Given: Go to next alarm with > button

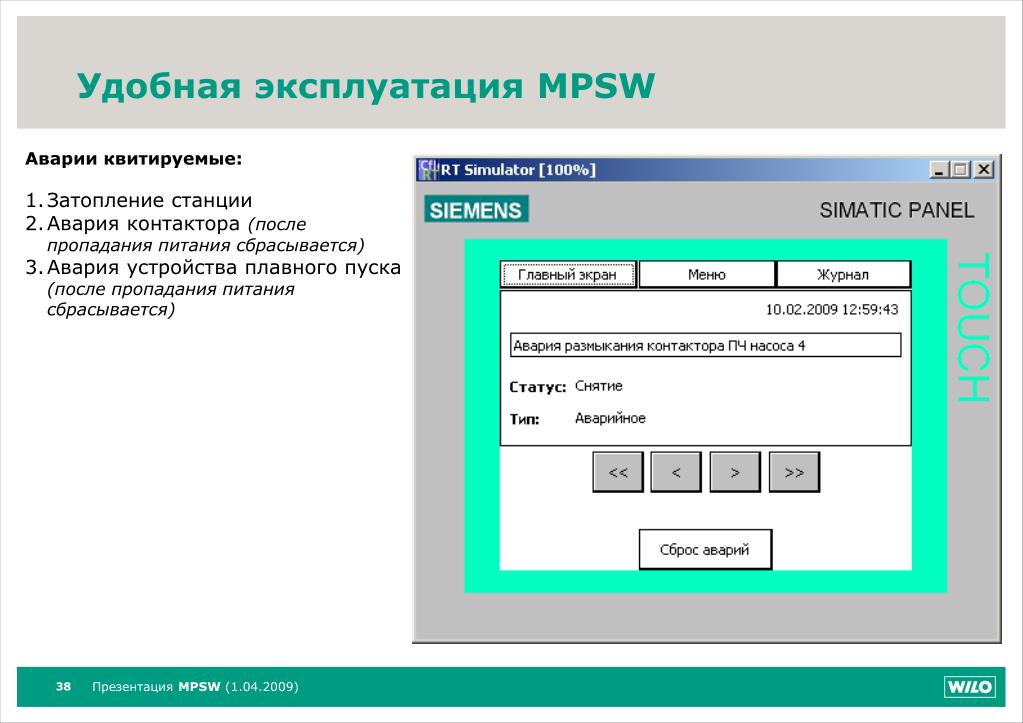Looking at the screenshot, I should (x=735, y=472).
